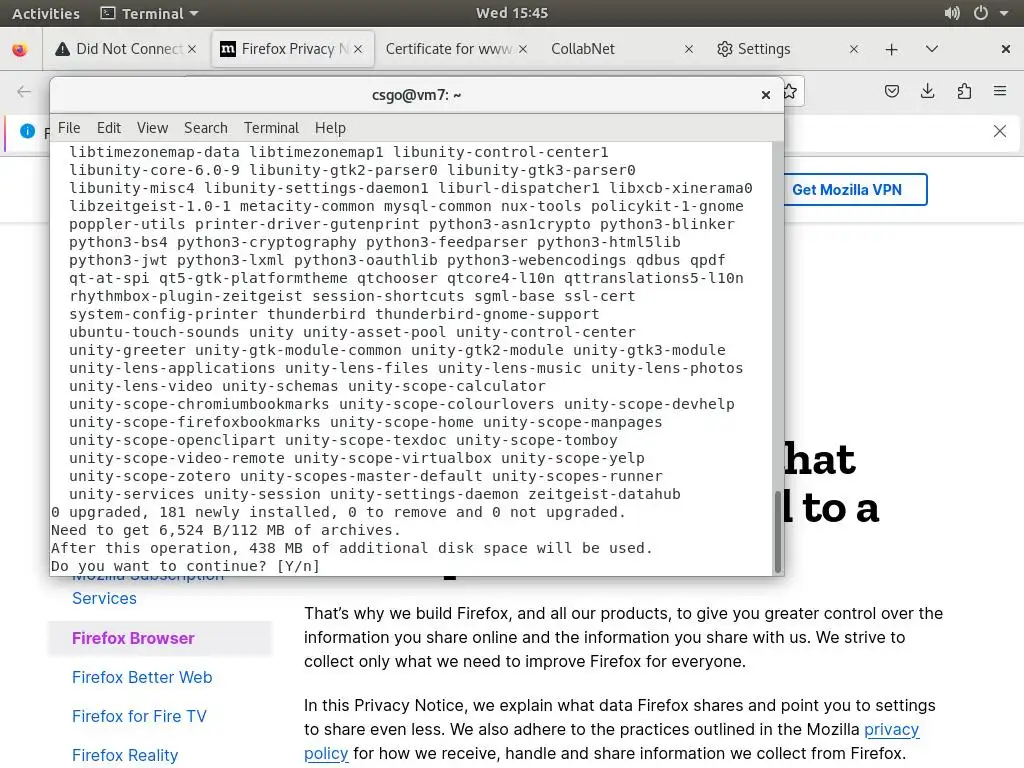Screen dimensions: 1024x768
Task: Open the Firefox Better Web link
Action: tap(142, 677)
